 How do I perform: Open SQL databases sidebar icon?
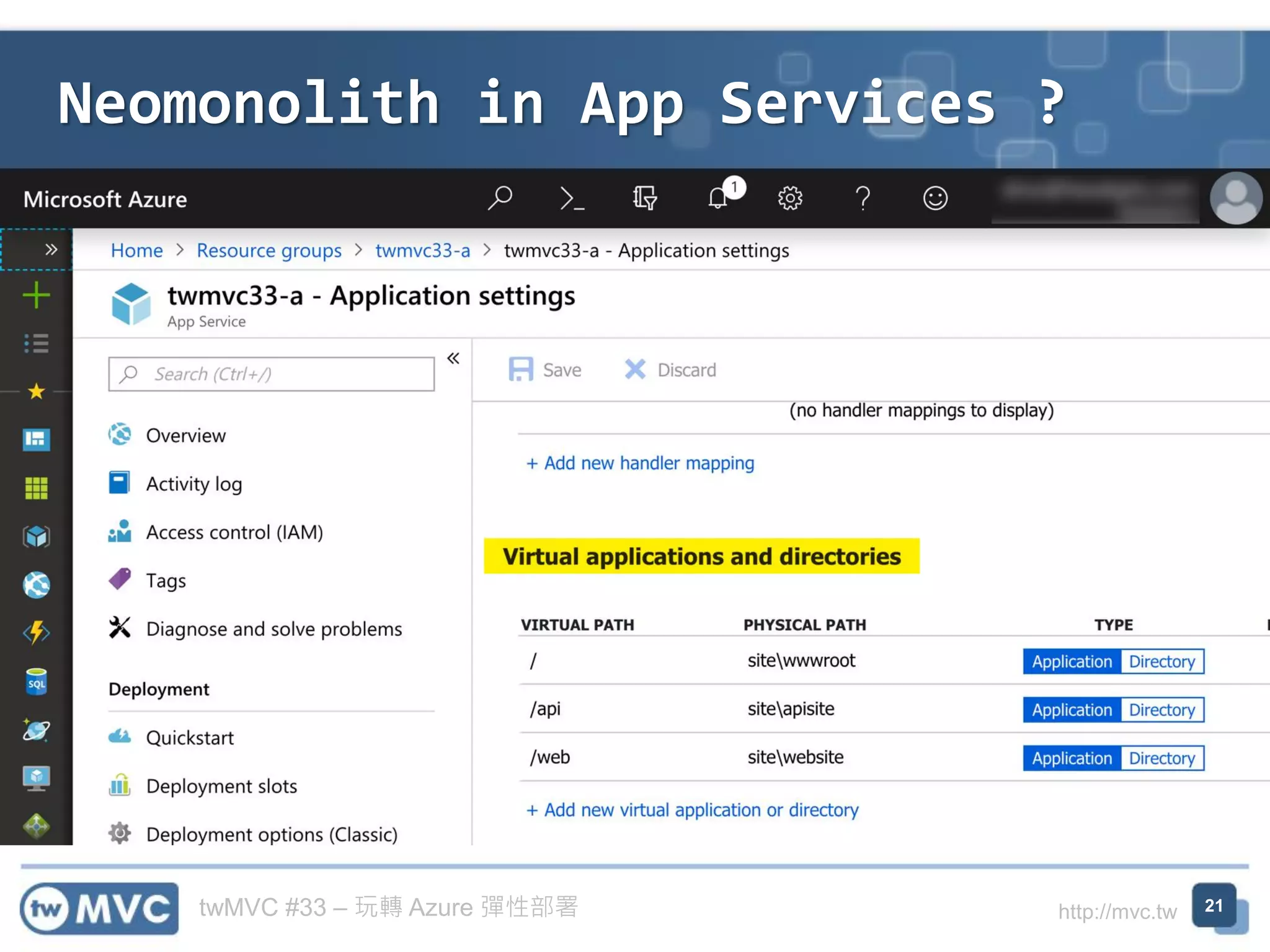(x=36, y=681)
